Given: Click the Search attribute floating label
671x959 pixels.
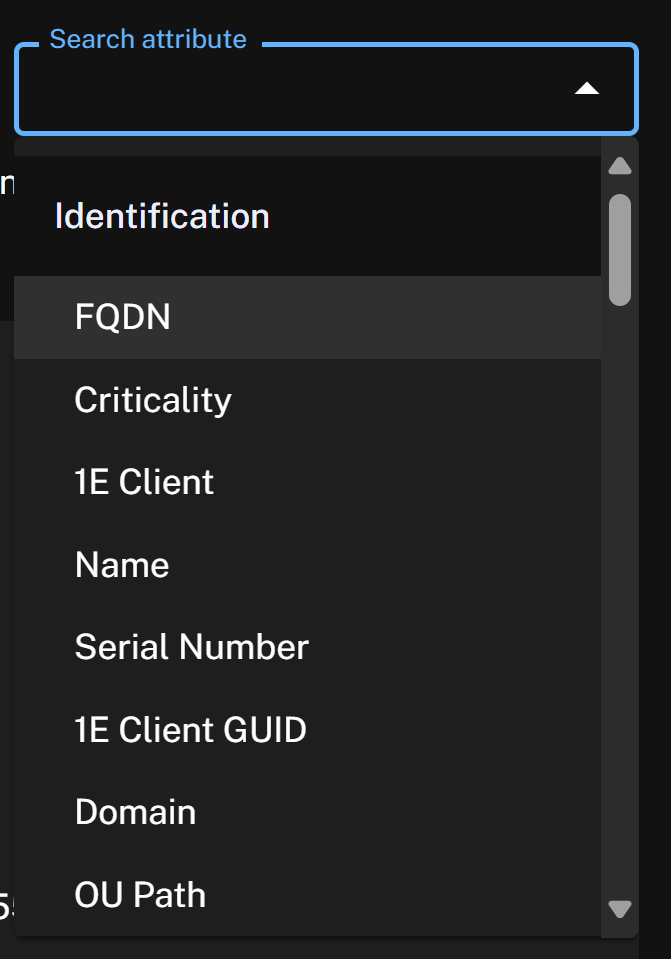Looking at the screenshot, I should click(148, 40).
